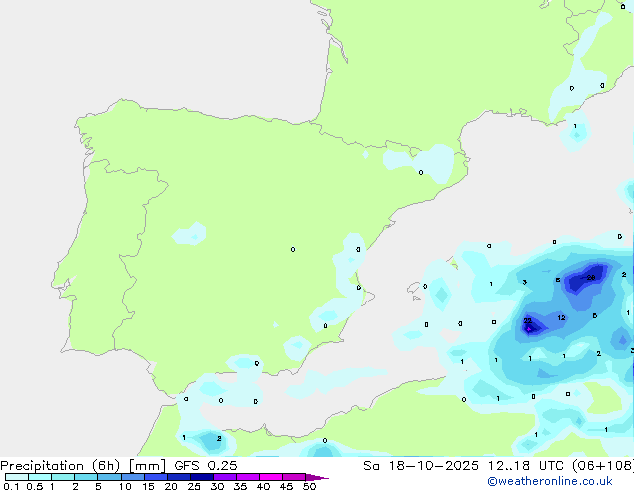Click the 0.5–1 mm legend swatch
634x490 pixels.
[x=40, y=477]
